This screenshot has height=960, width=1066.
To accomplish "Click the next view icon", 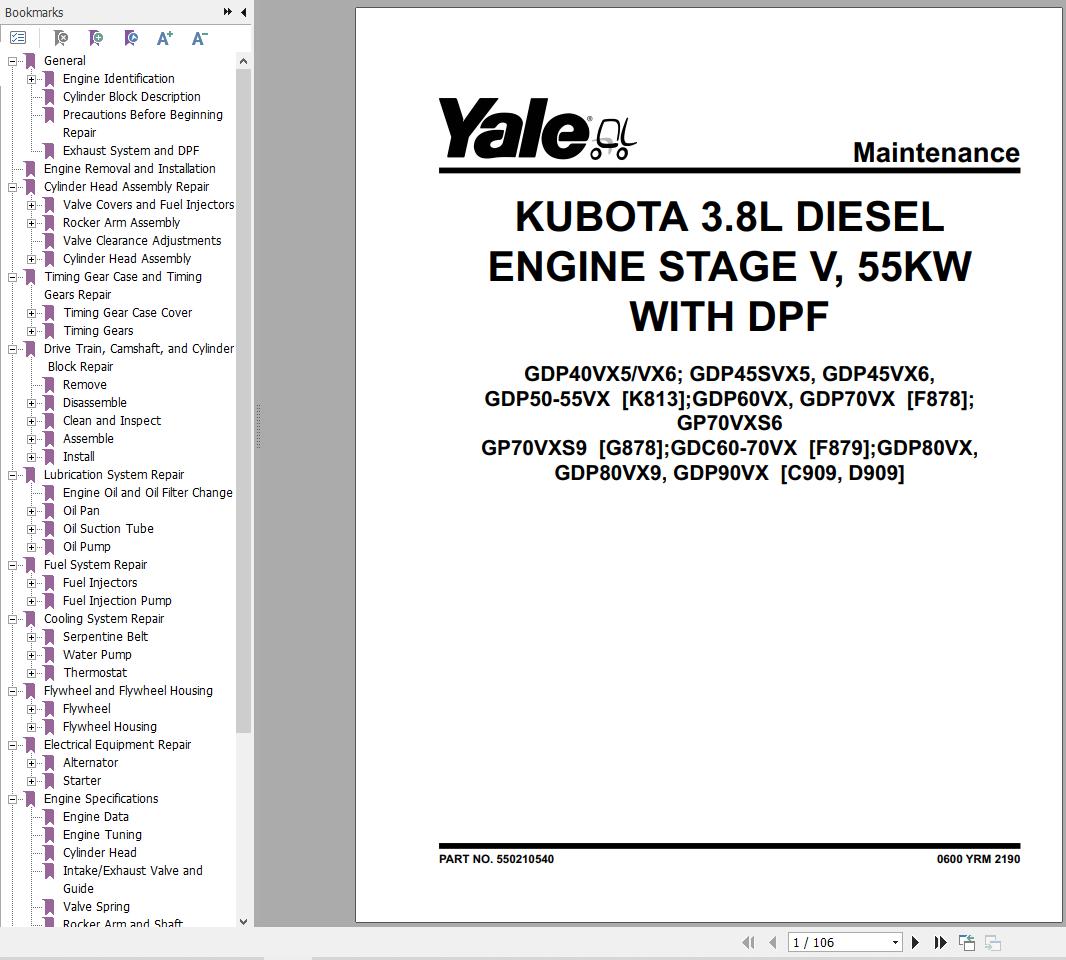I will pyautogui.click(x=993, y=942).
